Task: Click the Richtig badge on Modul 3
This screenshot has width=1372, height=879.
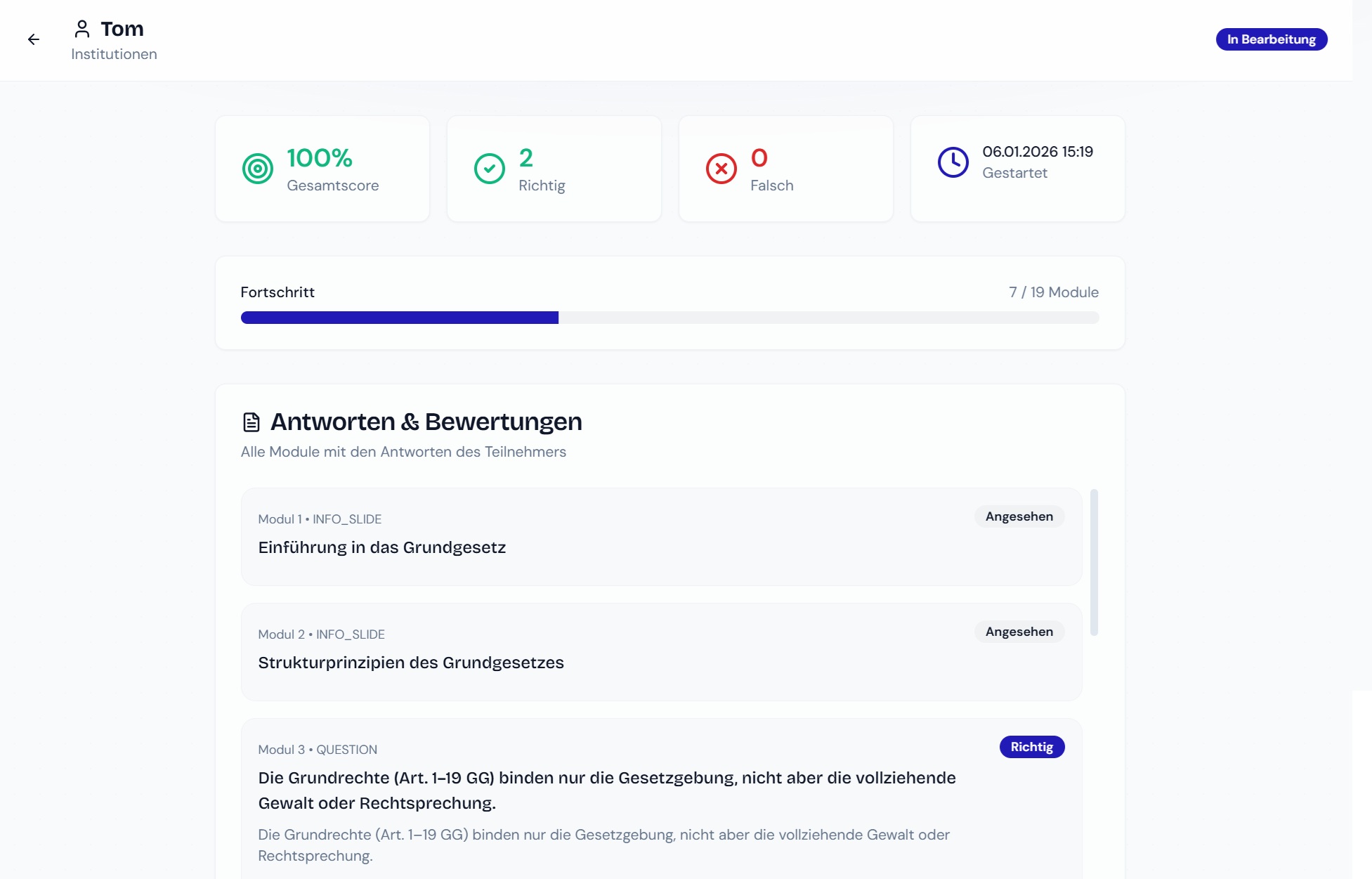Action: [1031, 747]
